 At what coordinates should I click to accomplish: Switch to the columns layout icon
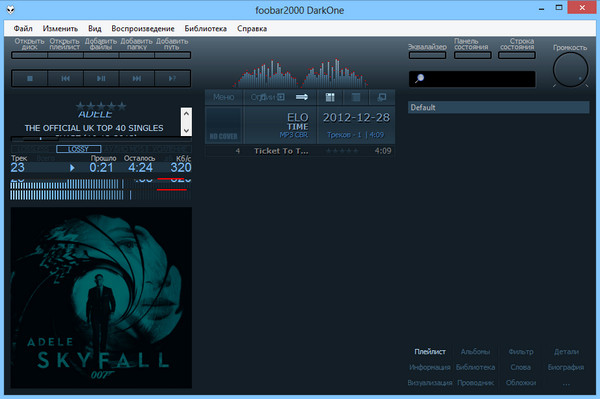tap(330, 97)
